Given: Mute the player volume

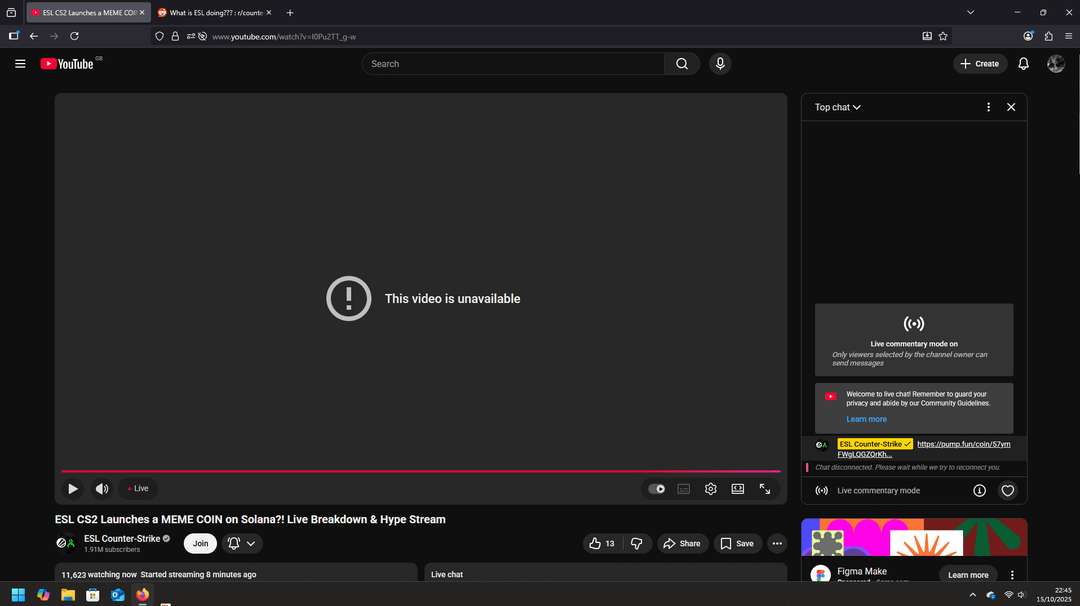Looking at the screenshot, I should point(102,488).
